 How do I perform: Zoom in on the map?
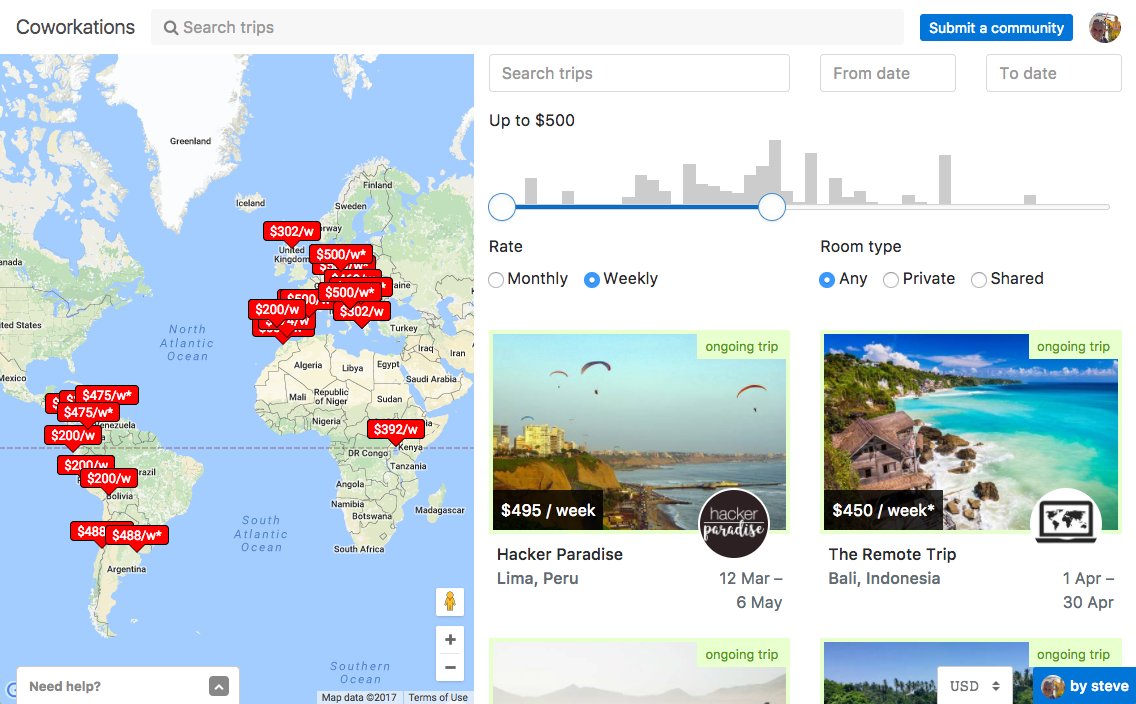pos(450,640)
